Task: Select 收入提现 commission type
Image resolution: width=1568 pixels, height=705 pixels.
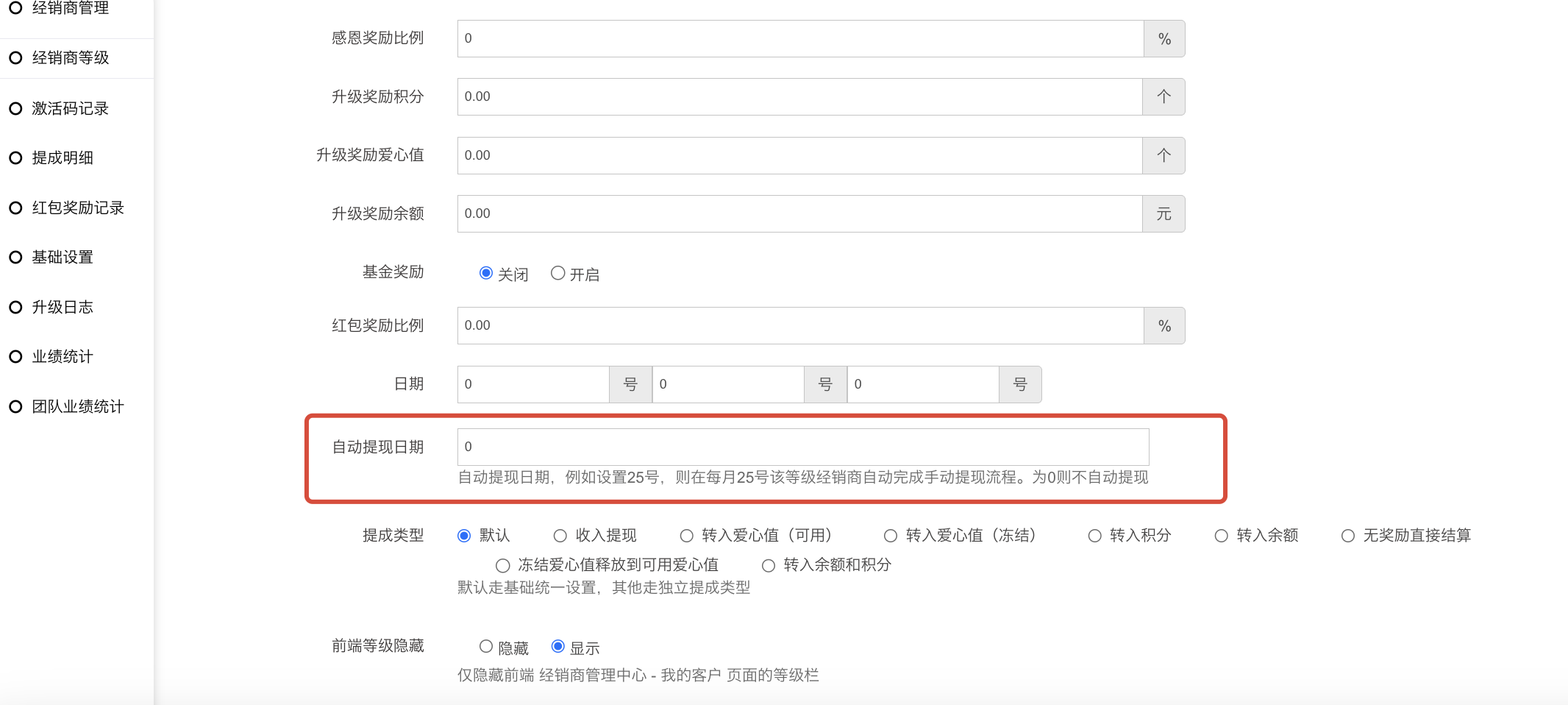Action: [560, 536]
